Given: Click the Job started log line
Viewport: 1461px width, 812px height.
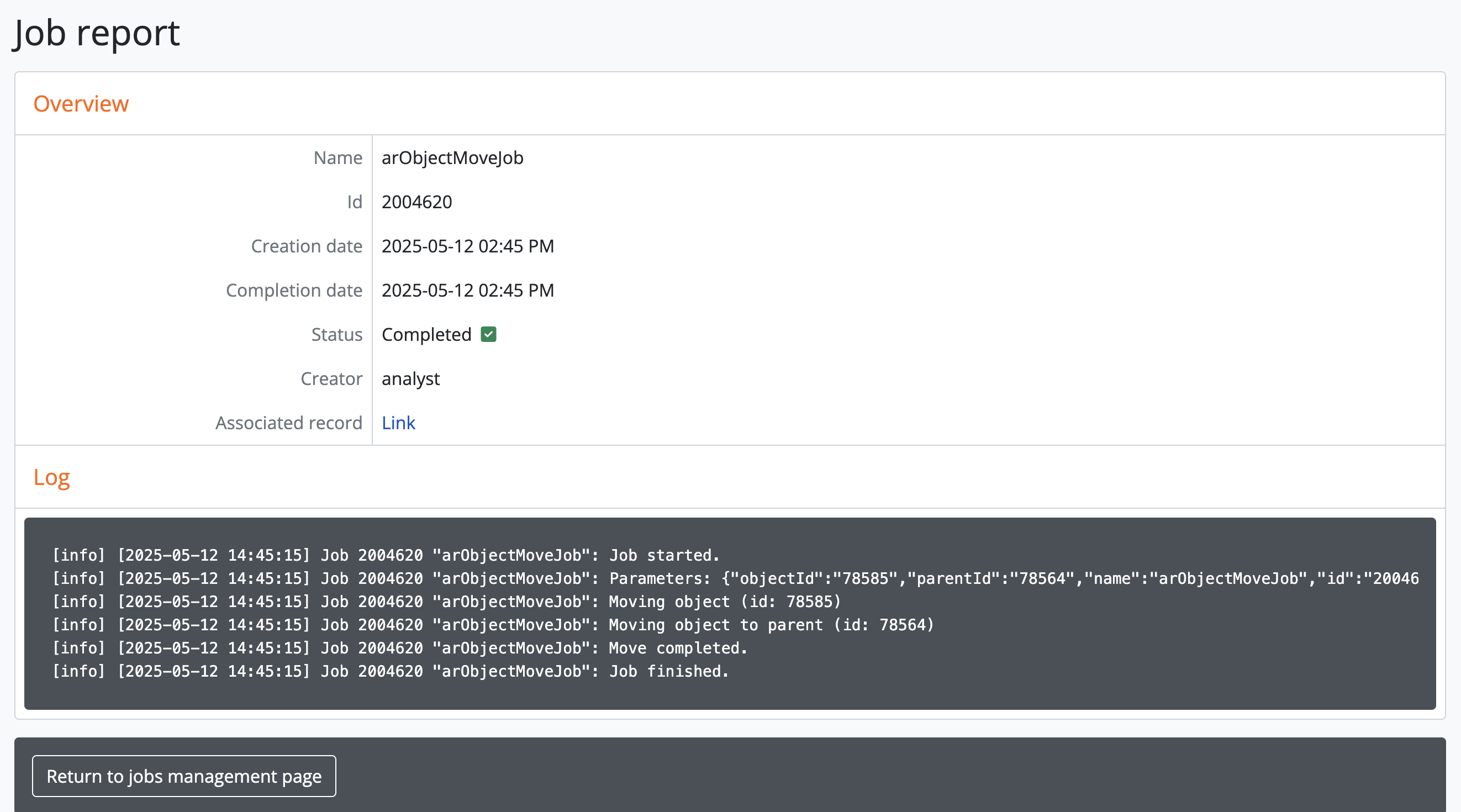Looking at the screenshot, I should coord(386,555).
